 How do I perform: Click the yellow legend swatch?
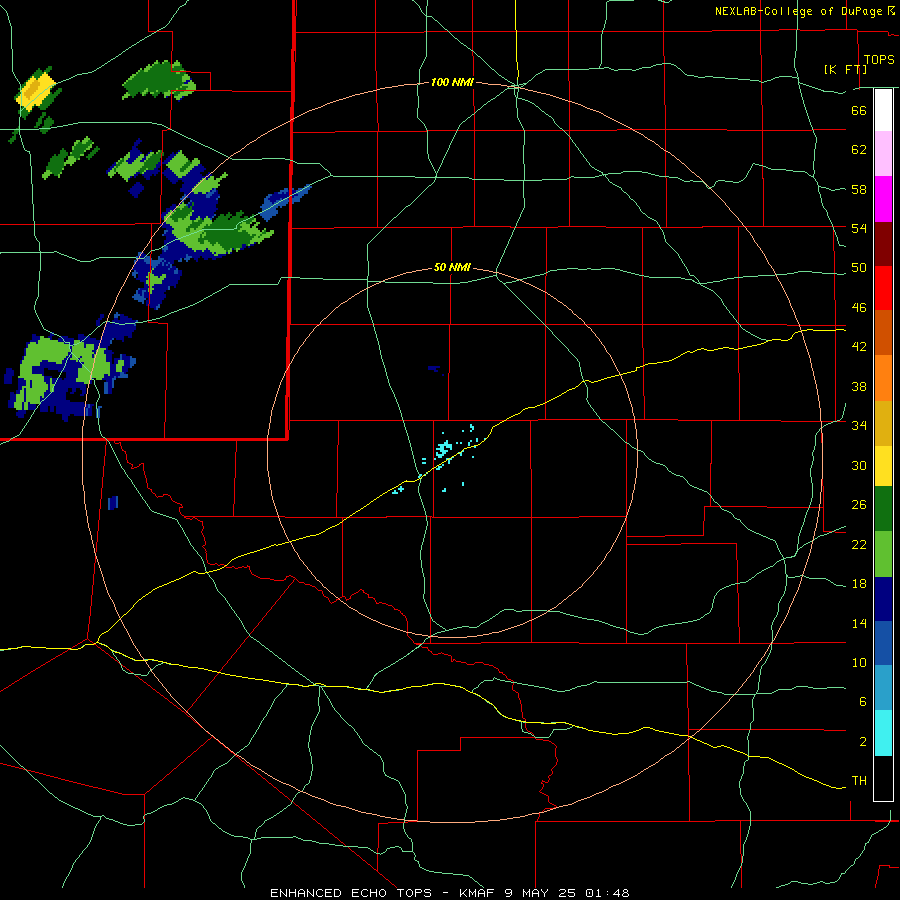883,466
